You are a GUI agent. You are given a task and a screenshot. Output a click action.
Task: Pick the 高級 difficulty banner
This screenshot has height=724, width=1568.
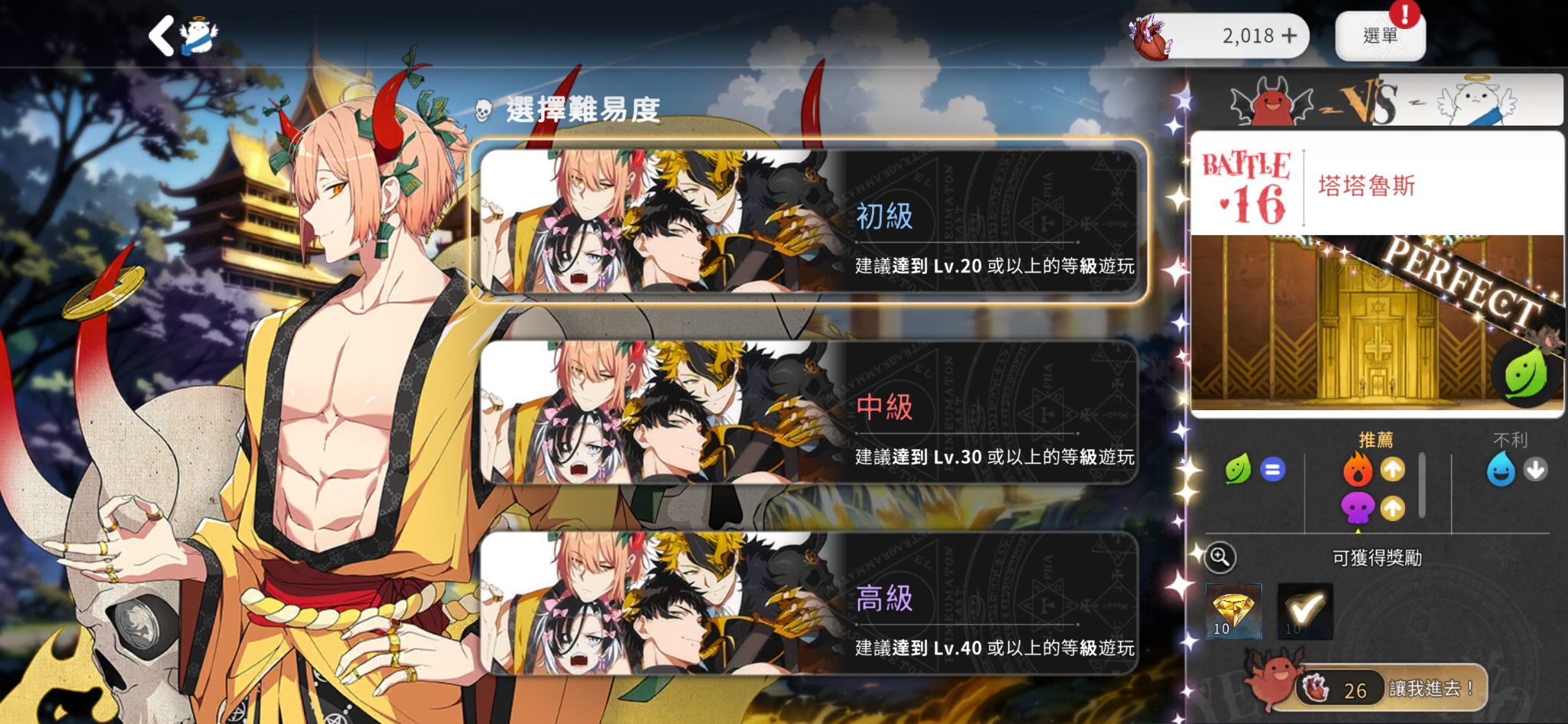809,604
